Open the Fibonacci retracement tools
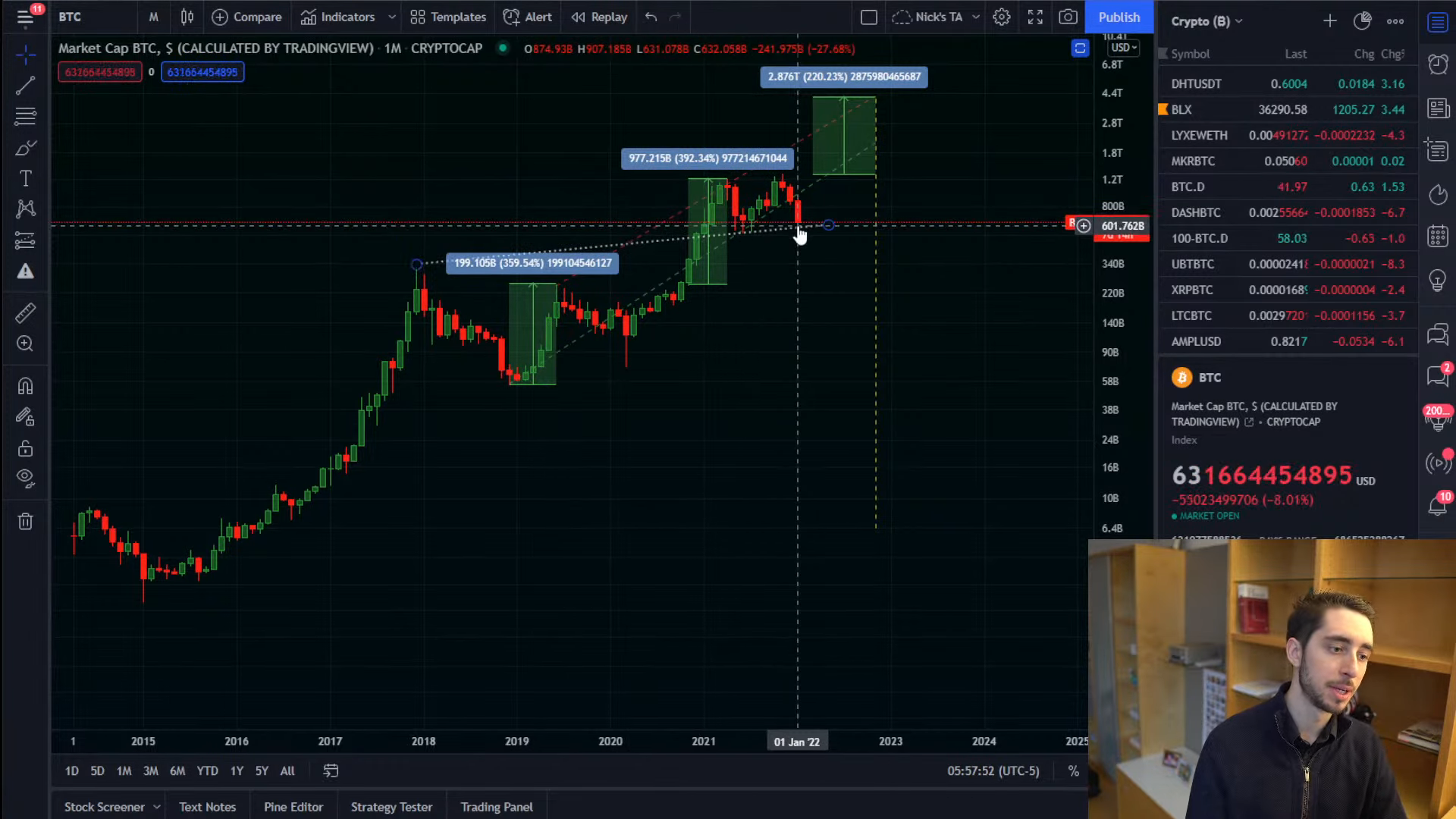Image resolution: width=1456 pixels, height=819 pixels. point(25,116)
